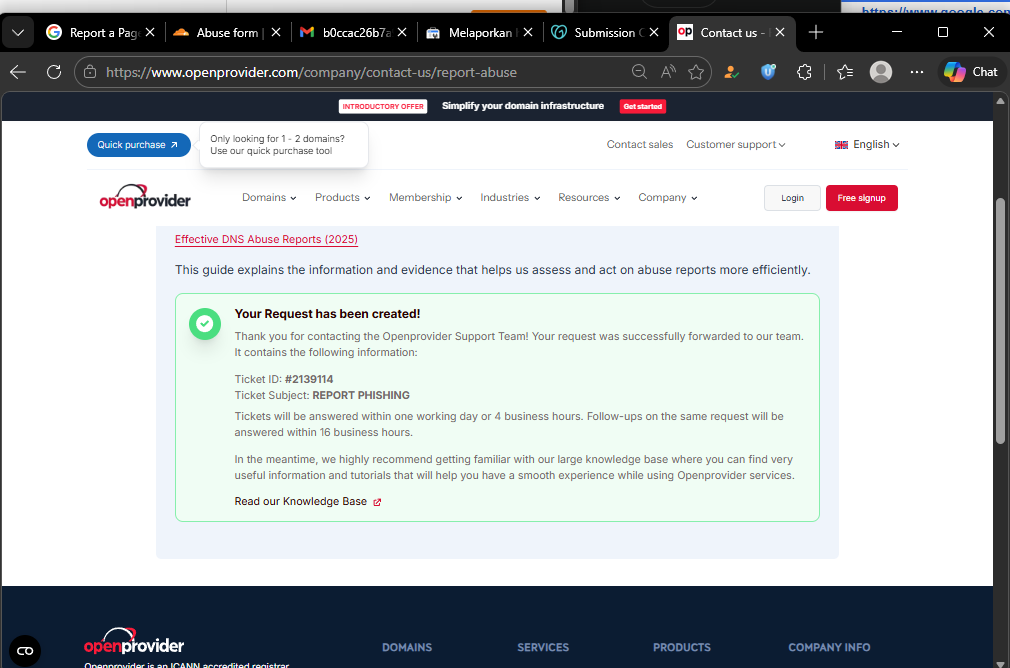Click the Your Request has been created heading
The width and height of the screenshot is (1010, 668).
coord(327,314)
